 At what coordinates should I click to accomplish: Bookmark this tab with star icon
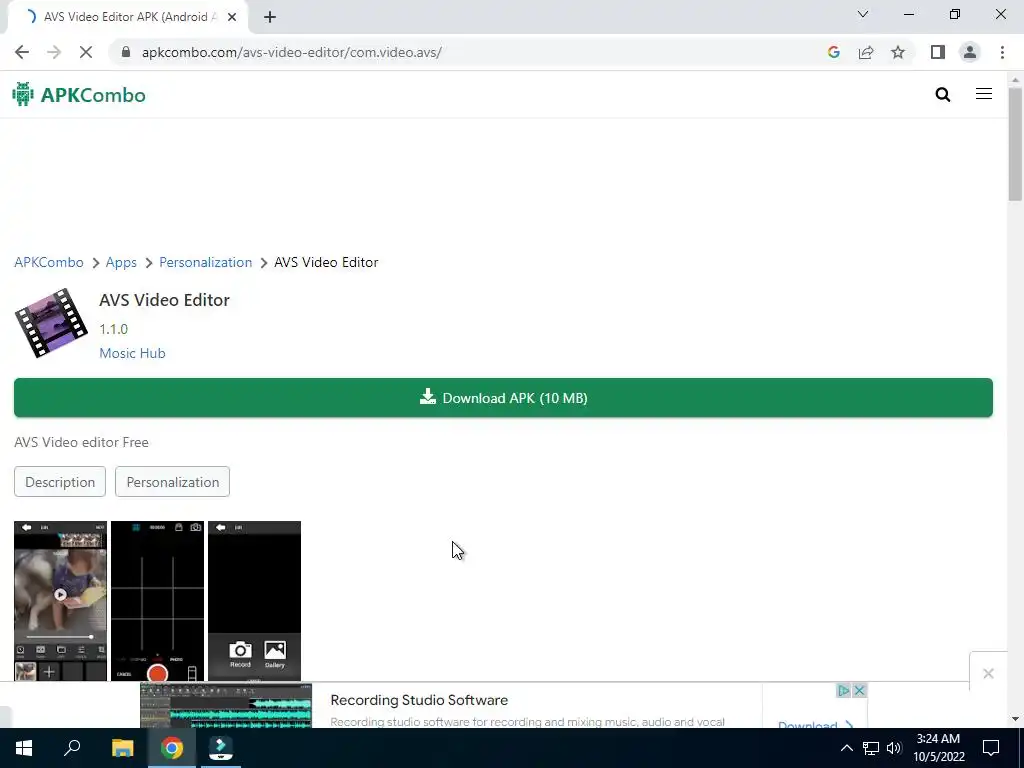coord(898,52)
